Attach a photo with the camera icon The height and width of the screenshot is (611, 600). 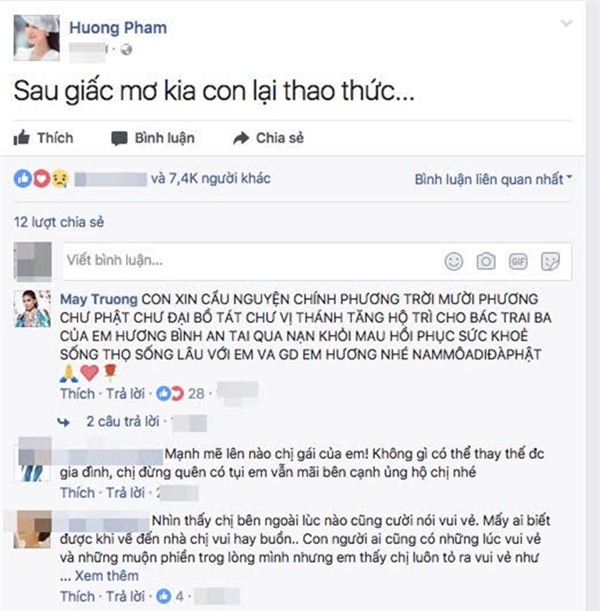pos(486,261)
